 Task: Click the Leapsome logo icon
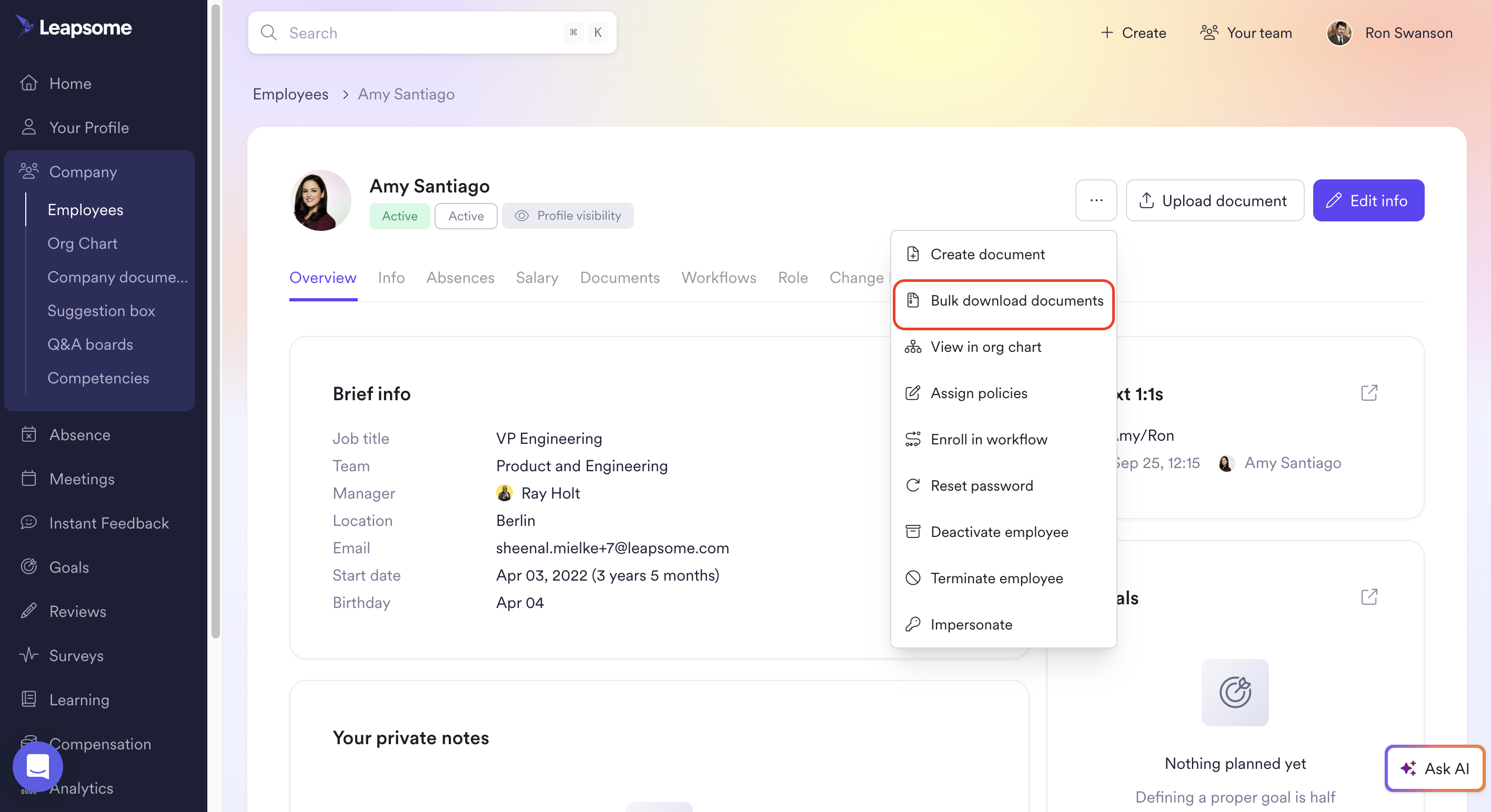point(24,26)
